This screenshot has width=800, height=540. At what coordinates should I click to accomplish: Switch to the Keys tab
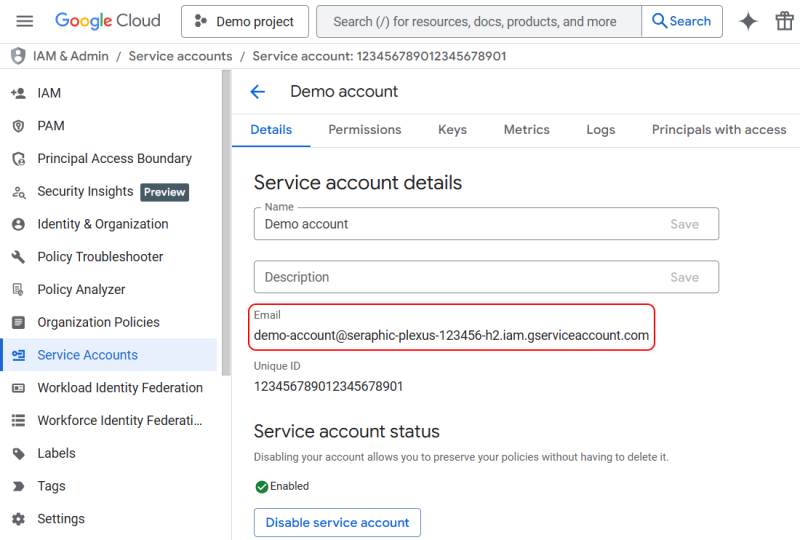pyautogui.click(x=452, y=130)
